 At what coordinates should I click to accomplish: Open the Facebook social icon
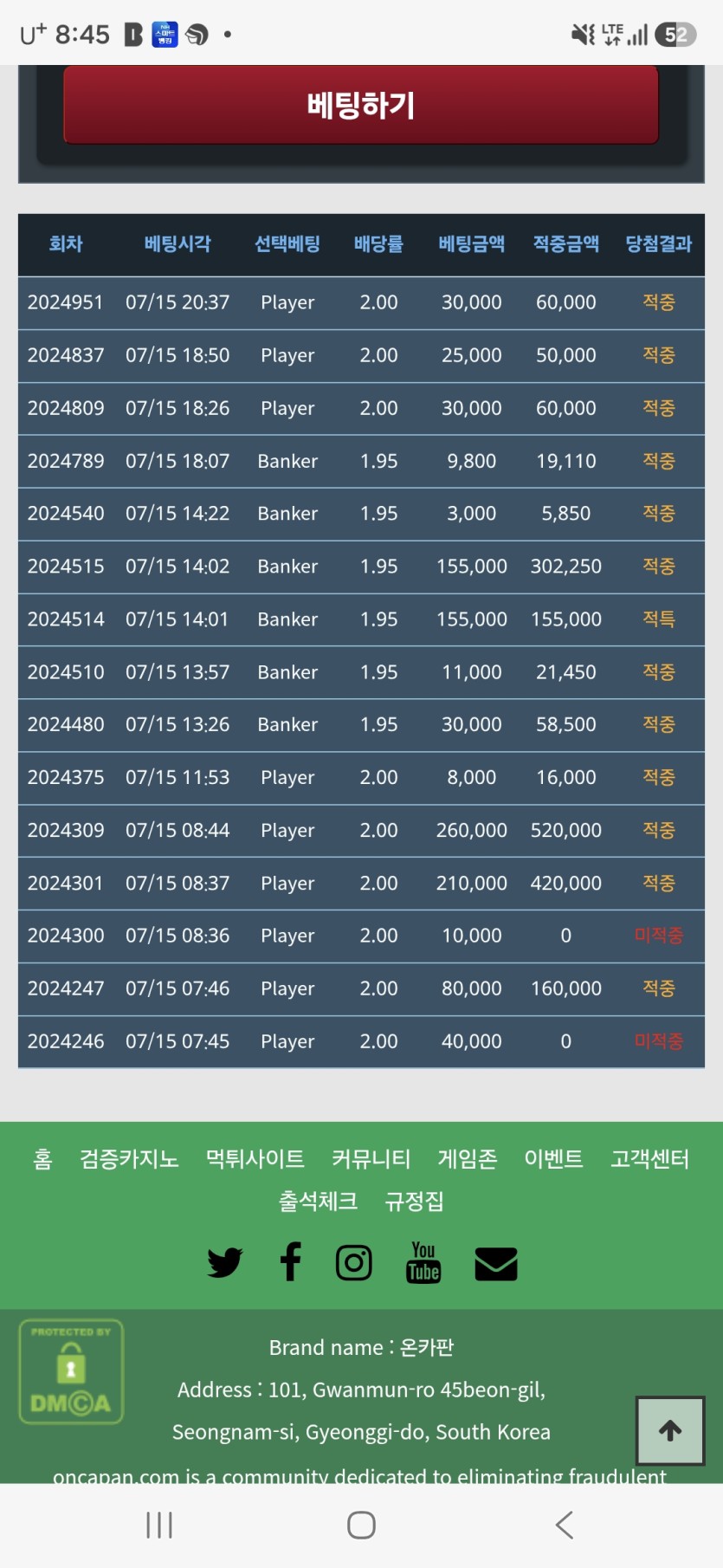[291, 1262]
